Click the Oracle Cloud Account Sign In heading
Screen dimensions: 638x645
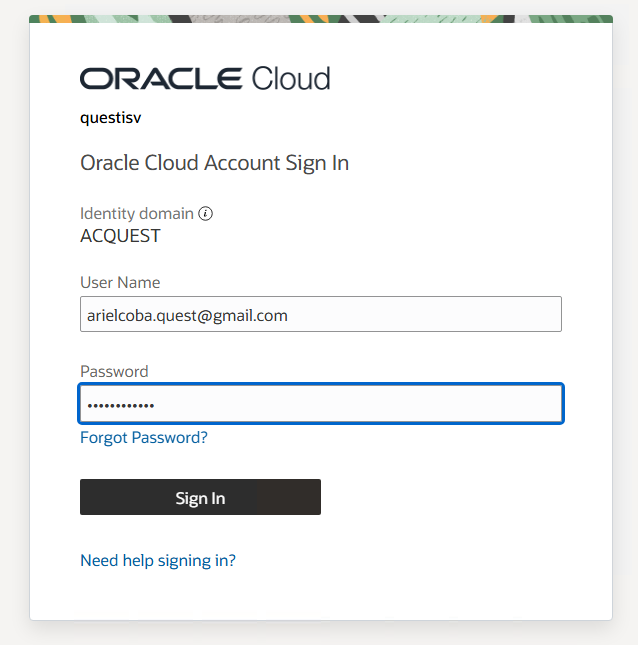click(214, 163)
